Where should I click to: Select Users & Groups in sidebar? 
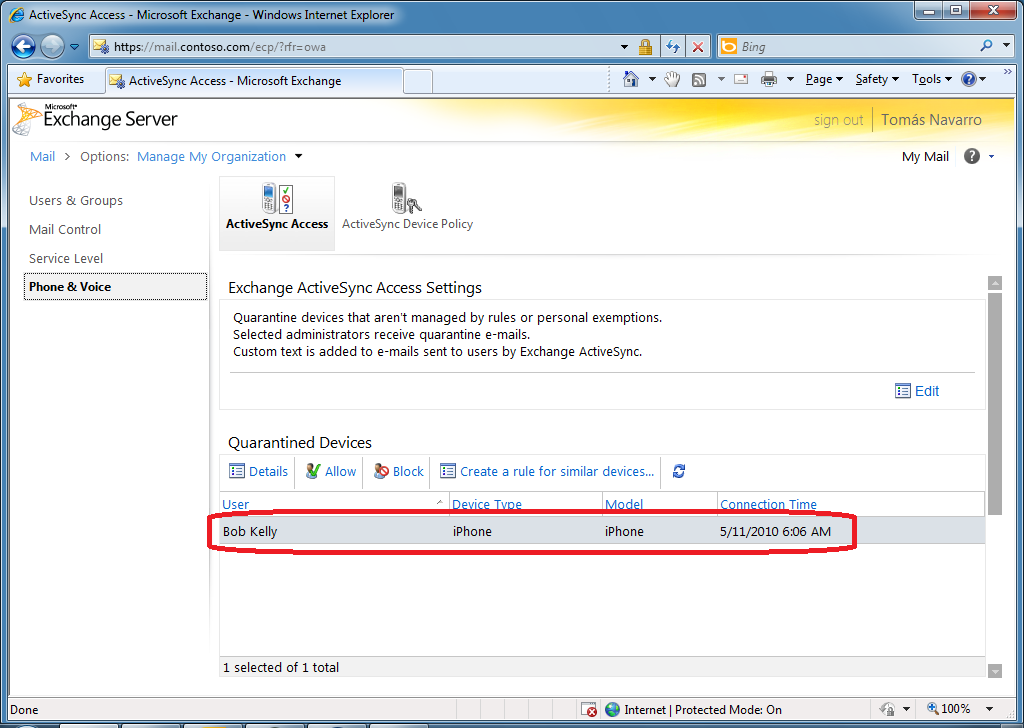[76, 200]
